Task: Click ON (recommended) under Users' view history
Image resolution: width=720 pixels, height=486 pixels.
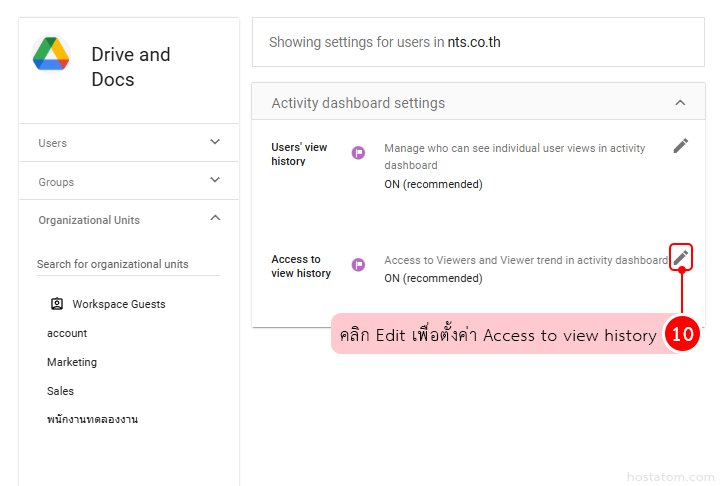Action: pyautogui.click(x=433, y=184)
